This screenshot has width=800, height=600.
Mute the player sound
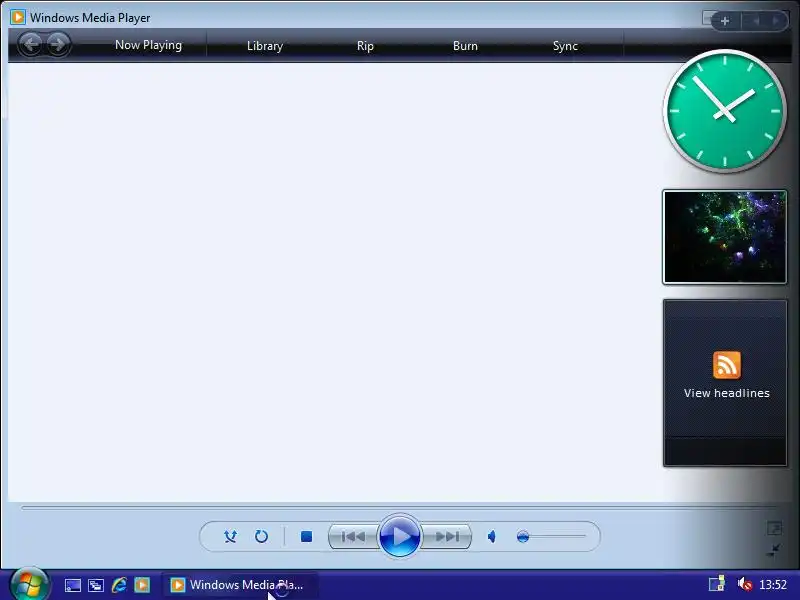[x=492, y=537]
